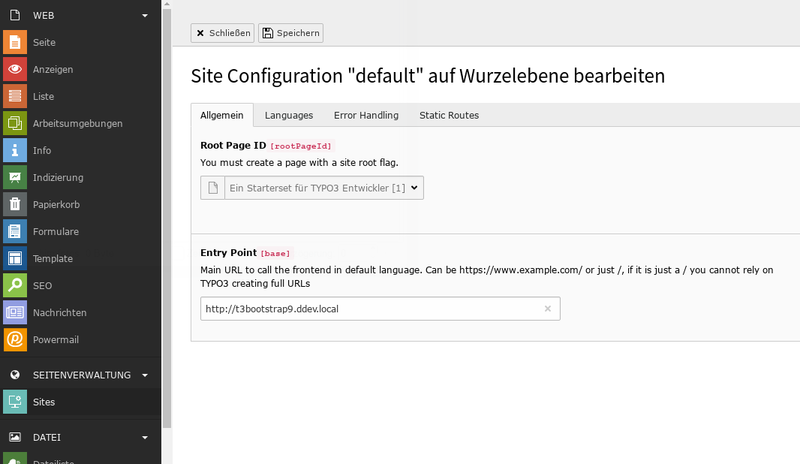Viewport: 800px width, 464px height.
Task: Open the Static Routes tab
Action: coord(449,115)
